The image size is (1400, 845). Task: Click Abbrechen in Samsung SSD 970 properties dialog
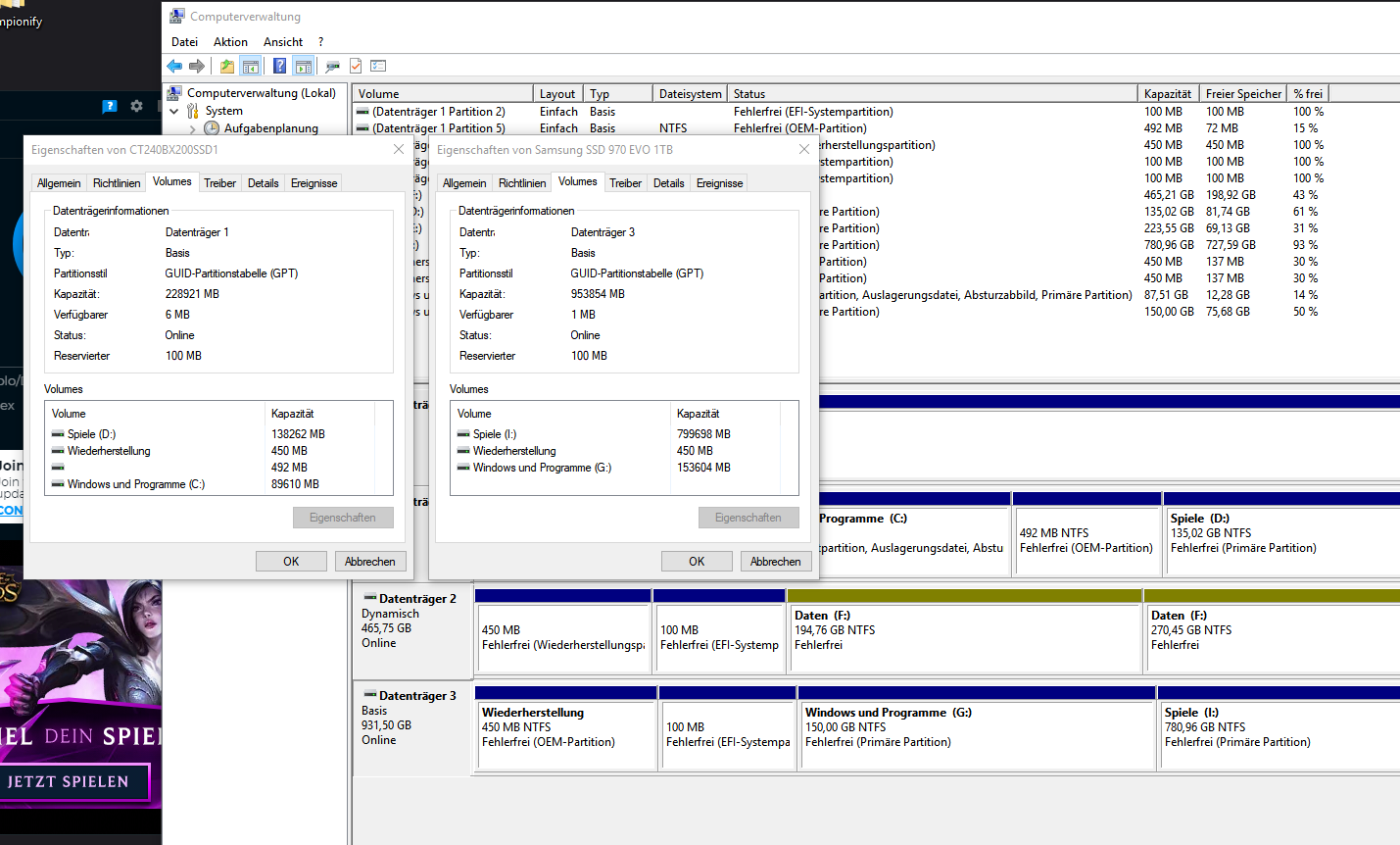click(x=775, y=561)
